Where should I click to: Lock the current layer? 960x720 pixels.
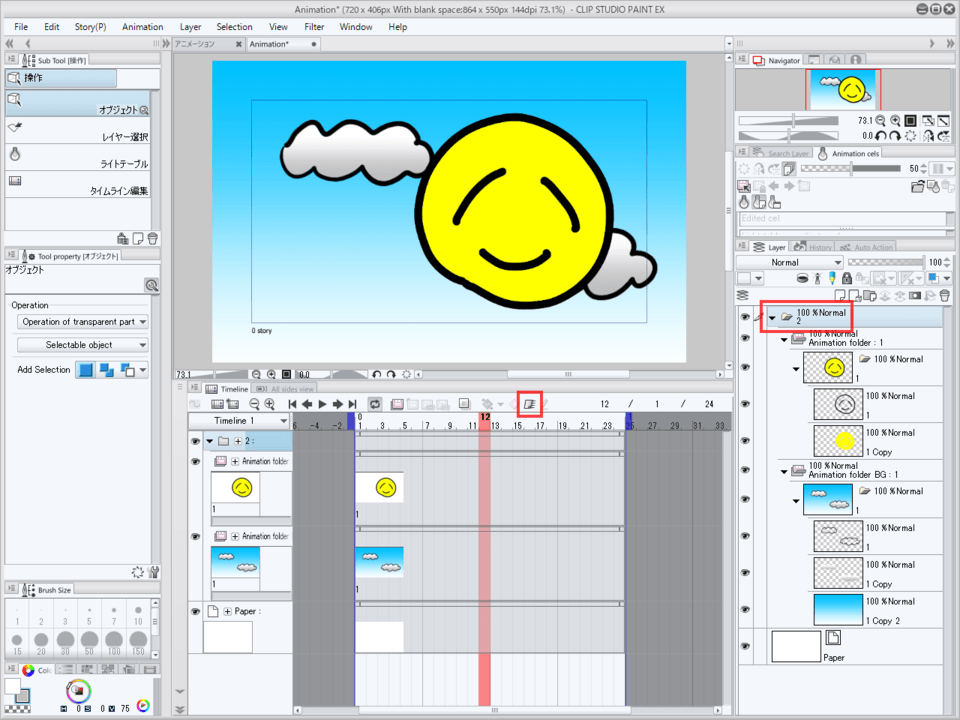[x=848, y=278]
